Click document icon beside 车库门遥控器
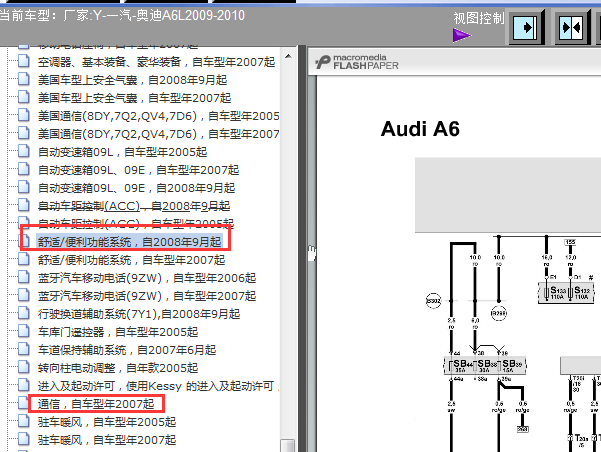The width and height of the screenshot is (601, 452). pyautogui.click(x=24, y=332)
